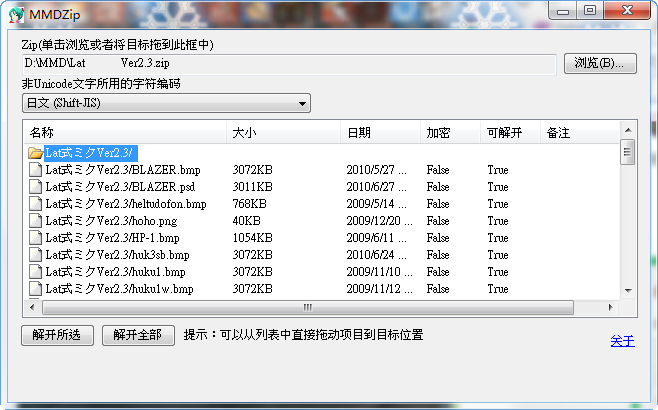The width and height of the screenshot is (658, 410).
Task: Click the 解开全部 extract all button
Action: click(138, 335)
